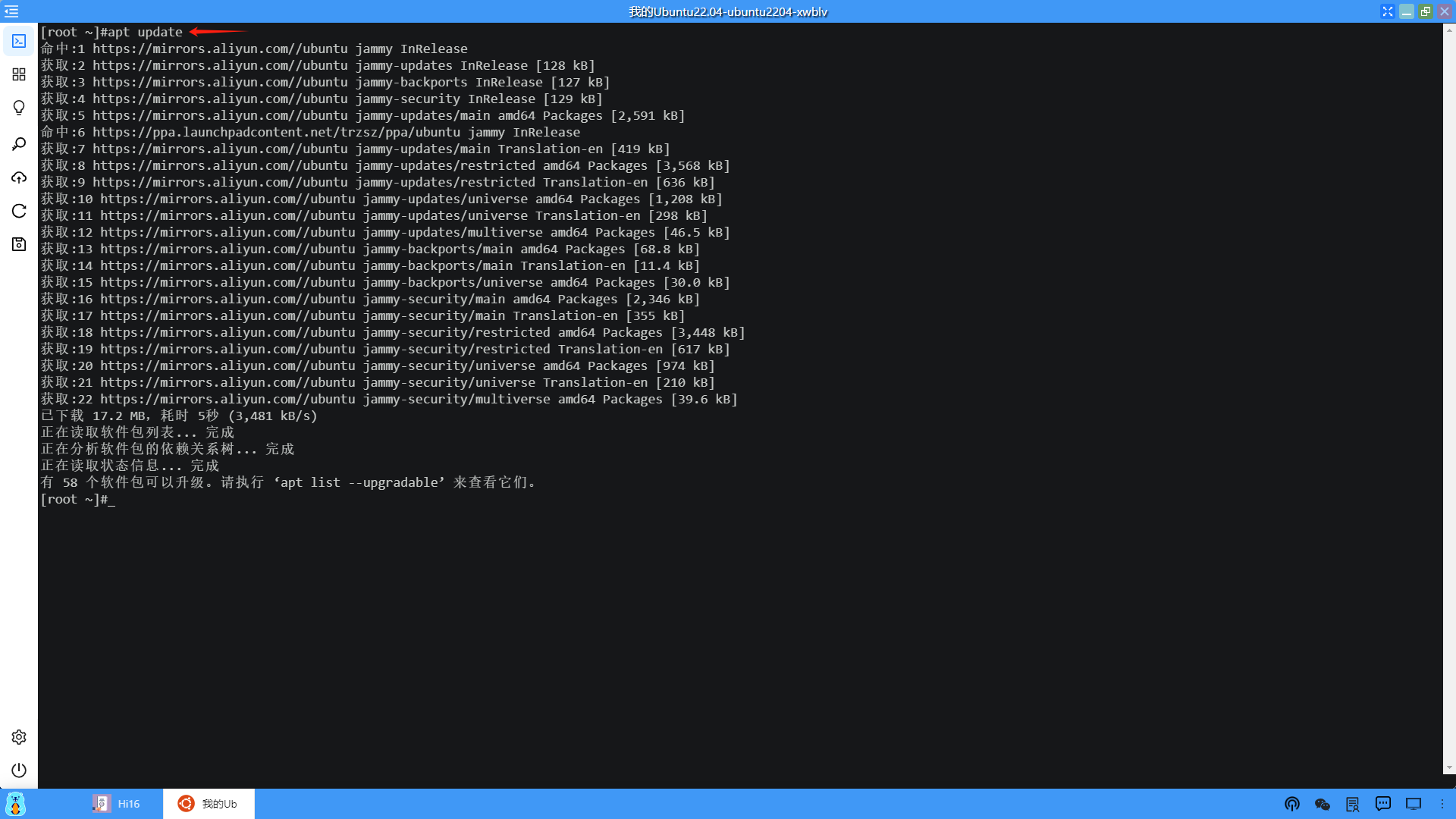Image resolution: width=1456 pixels, height=819 pixels.
Task: Open the key credentials icon in the sidebar
Action: click(x=19, y=144)
